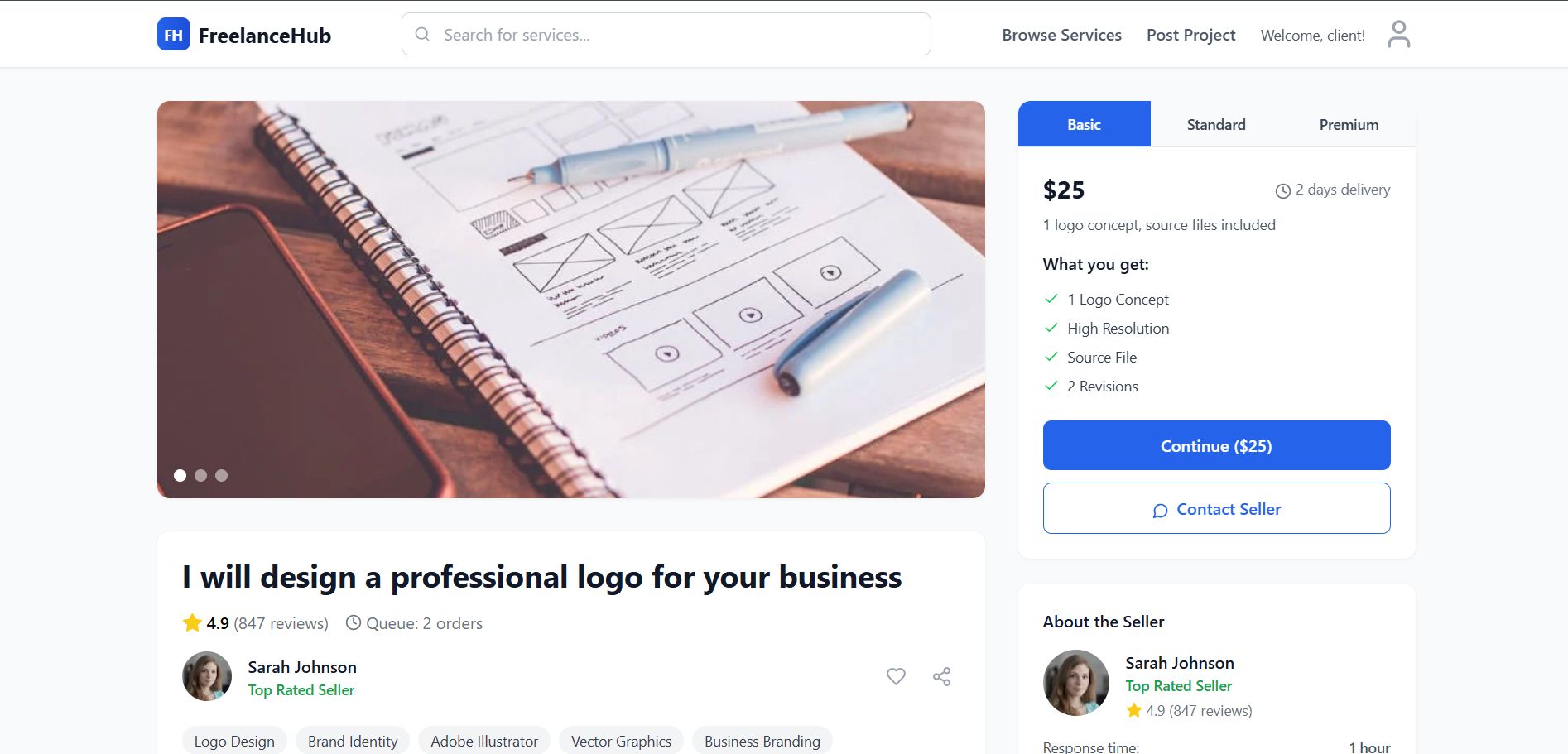Select the Logo Design tag
Image resolution: width=1568 pixels, height=754 pixels.
tap(234, 741)
